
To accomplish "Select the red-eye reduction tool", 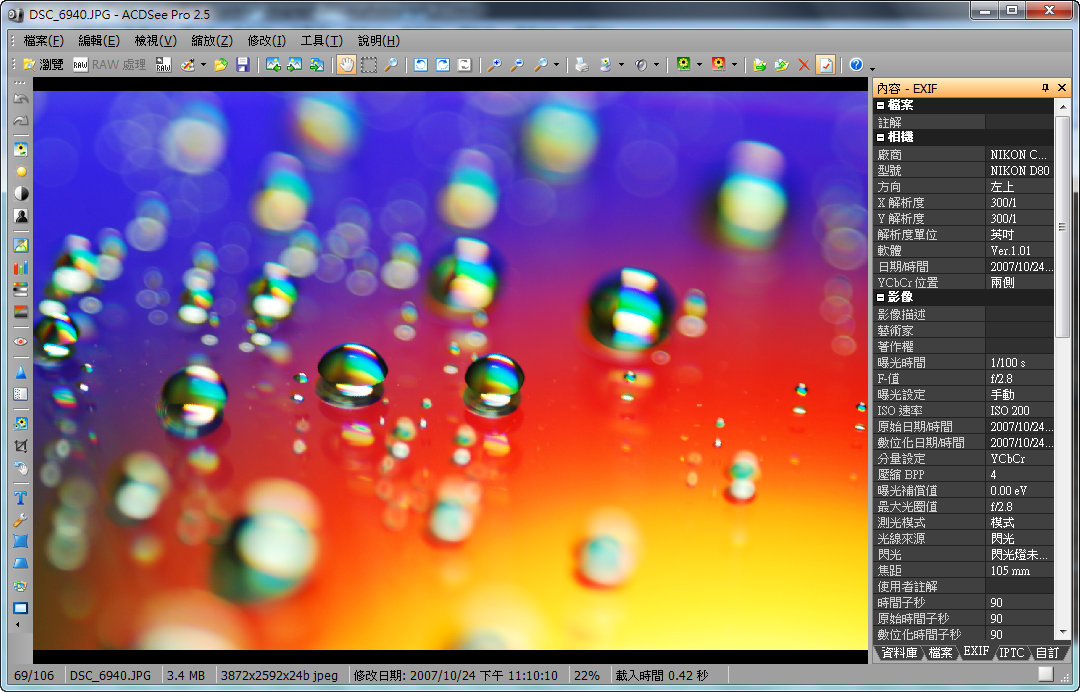I will [x=20, y=341].
